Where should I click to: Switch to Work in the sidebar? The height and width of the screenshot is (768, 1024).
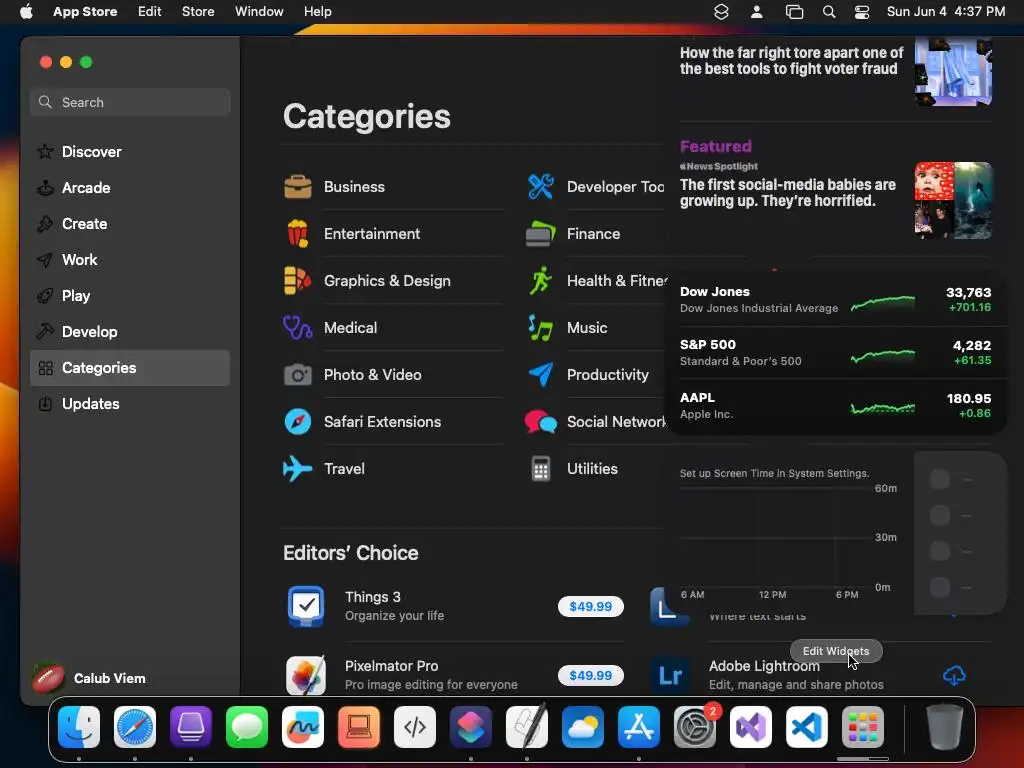[130, 259]
